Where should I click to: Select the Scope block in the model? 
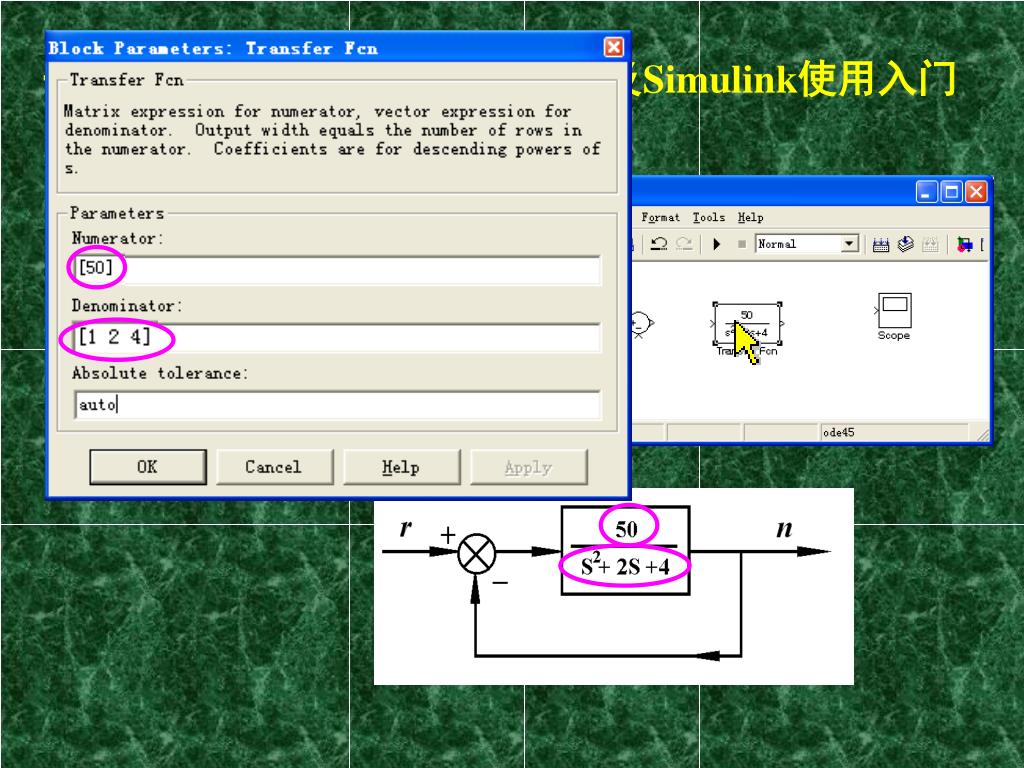(x=894, y=311)
